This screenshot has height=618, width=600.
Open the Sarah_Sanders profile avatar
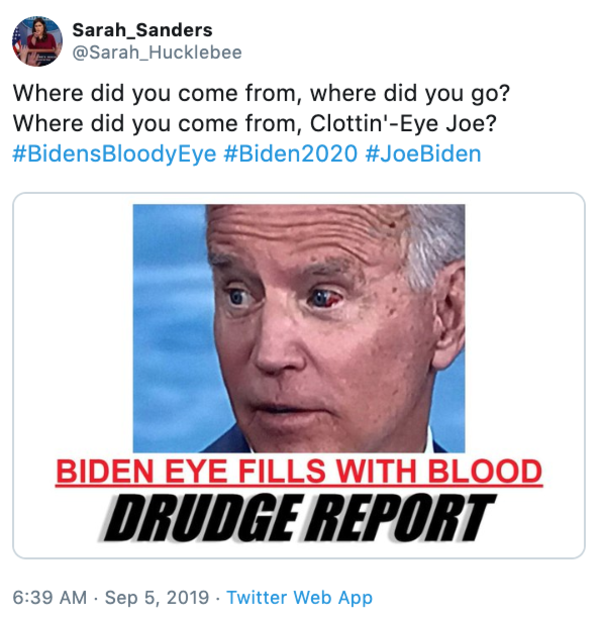[37, 41]
